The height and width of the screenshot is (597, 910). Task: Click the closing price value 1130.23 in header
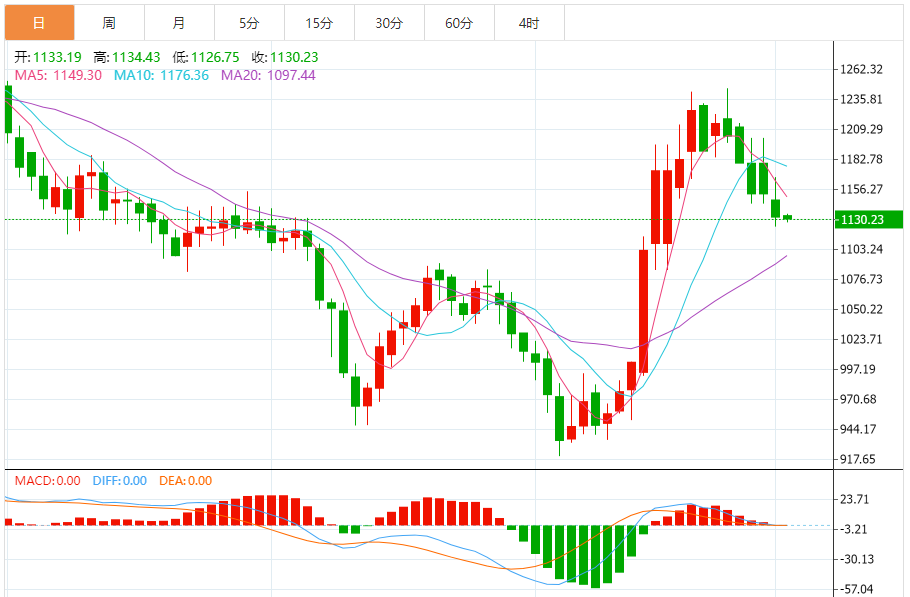[x=294, y=57]
